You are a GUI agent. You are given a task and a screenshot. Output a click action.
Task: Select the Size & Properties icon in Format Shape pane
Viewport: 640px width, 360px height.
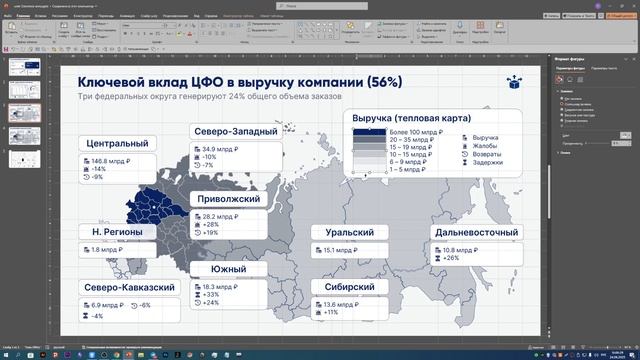point(580,80)
